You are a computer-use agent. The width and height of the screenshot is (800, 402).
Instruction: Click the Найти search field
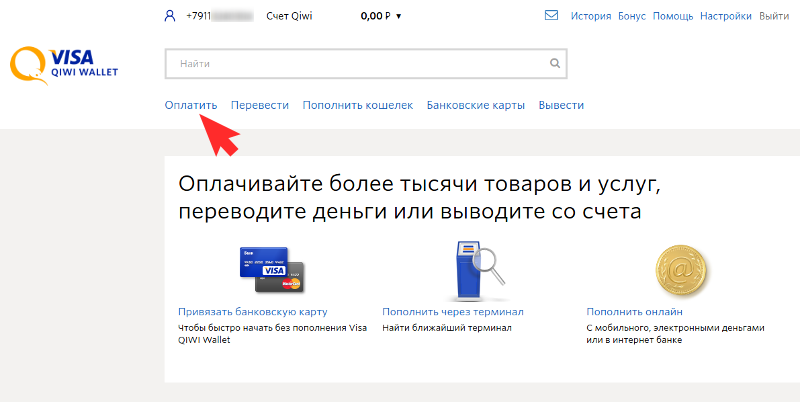[x=366, y=64]
